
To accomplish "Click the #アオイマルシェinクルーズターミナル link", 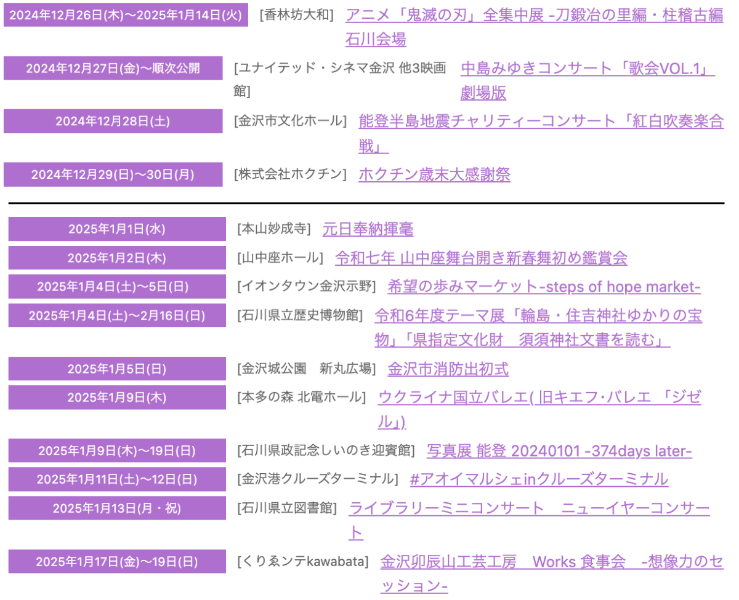I will click(x=538, y=479).
